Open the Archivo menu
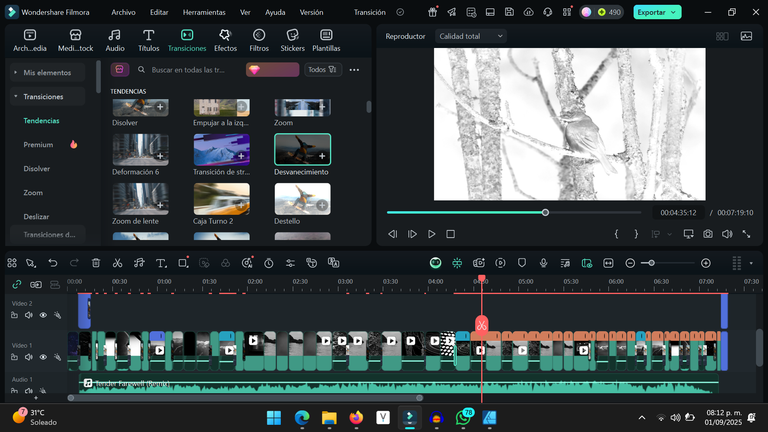Viewport: 768px width, 432px height. coord(123,12)
